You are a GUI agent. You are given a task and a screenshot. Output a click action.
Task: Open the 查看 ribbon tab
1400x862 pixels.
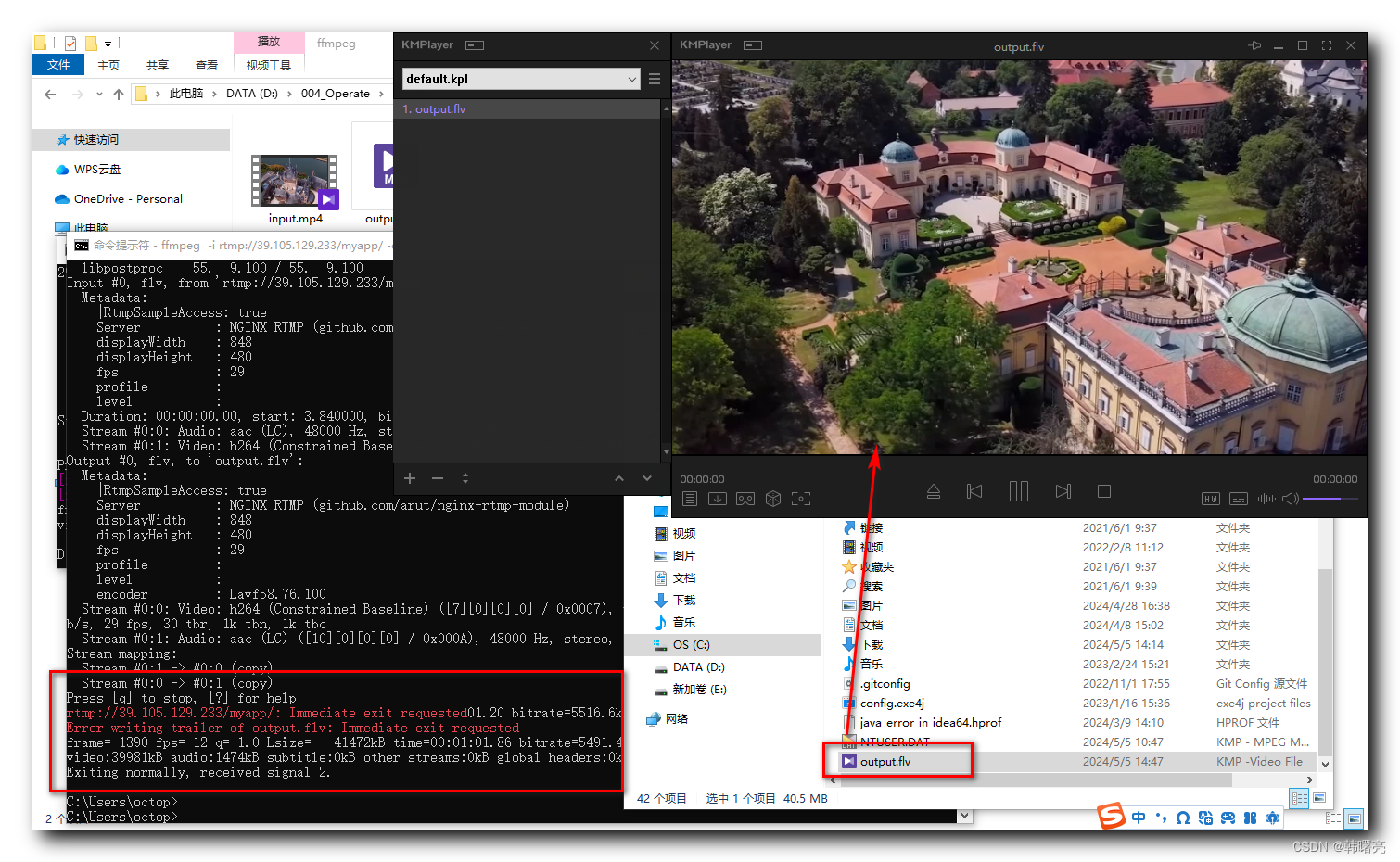click(x=206, y=65)
